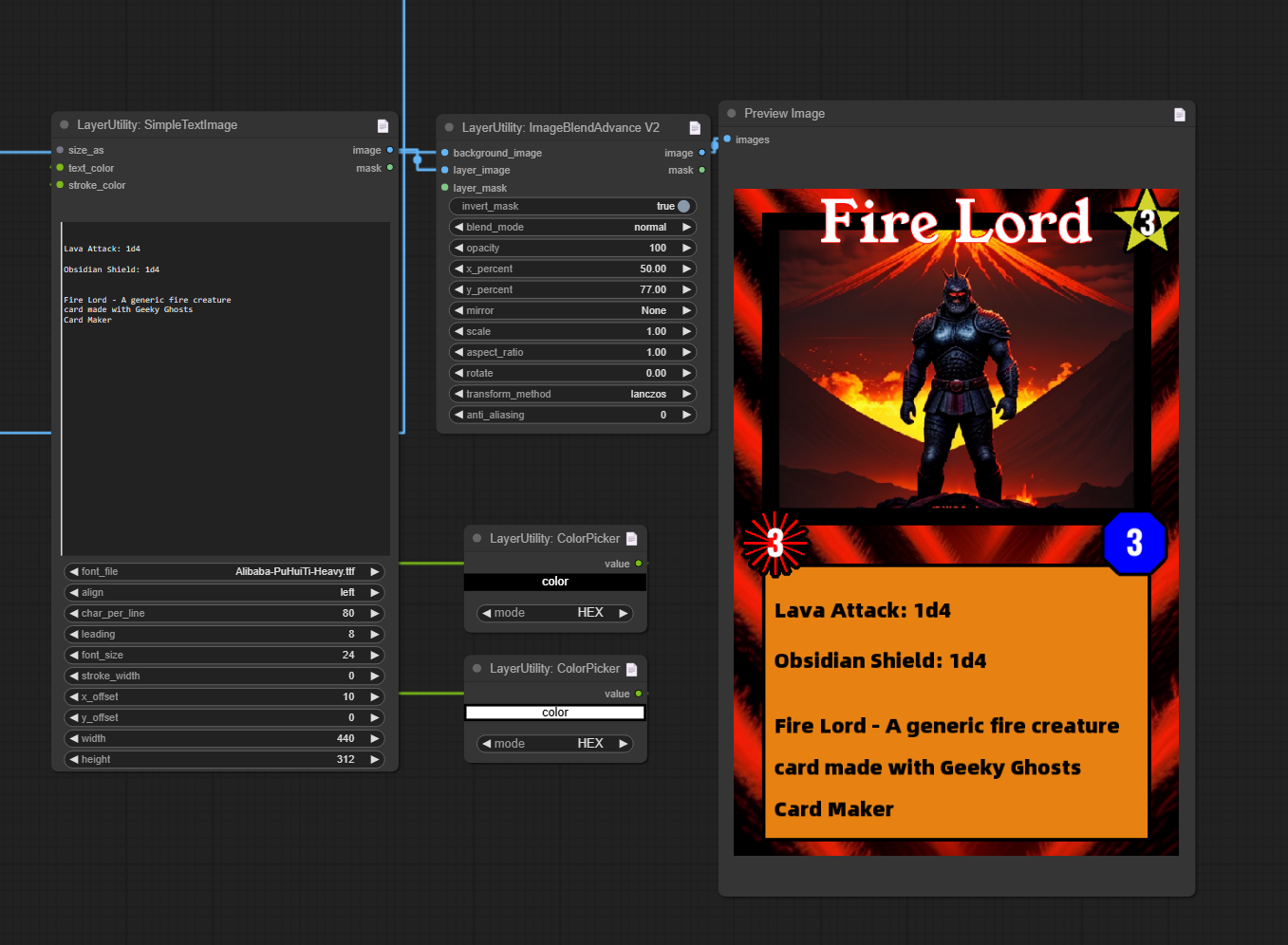The height and width of the screenshot is (945, 1288).
Task: Click the black ColorPicker node document icon
Action: [x=632, y=539]
